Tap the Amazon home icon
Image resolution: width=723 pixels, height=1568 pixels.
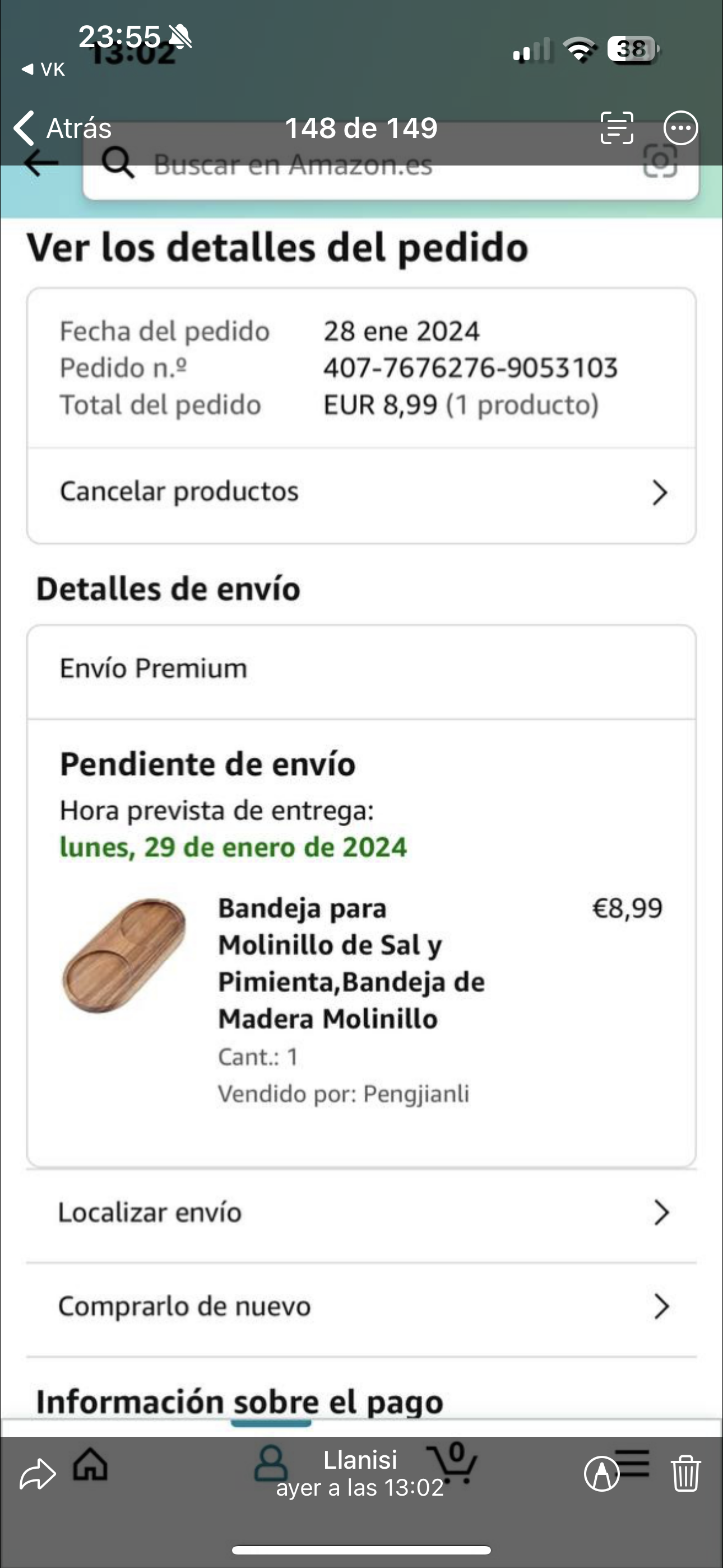click(90, 1463)
